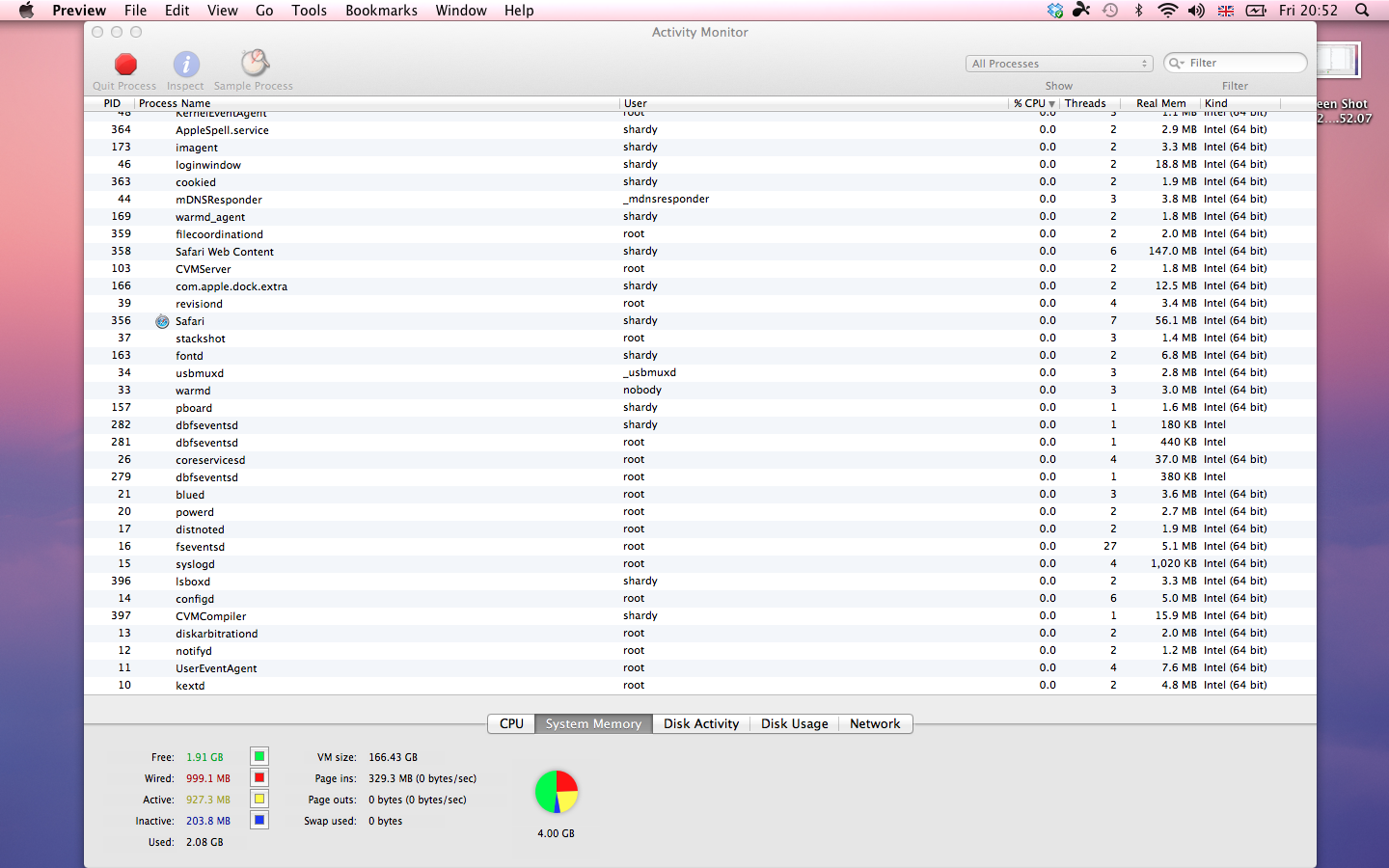Open the All Processes dropdown
Screen dimensions: 1389x868
pos(1059,64)
